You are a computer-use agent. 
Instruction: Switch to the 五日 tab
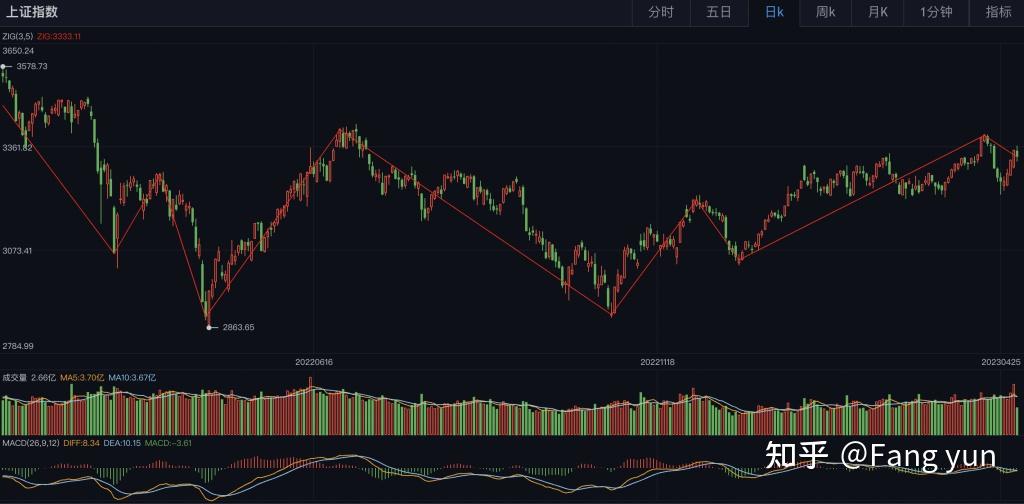point(718,12)
